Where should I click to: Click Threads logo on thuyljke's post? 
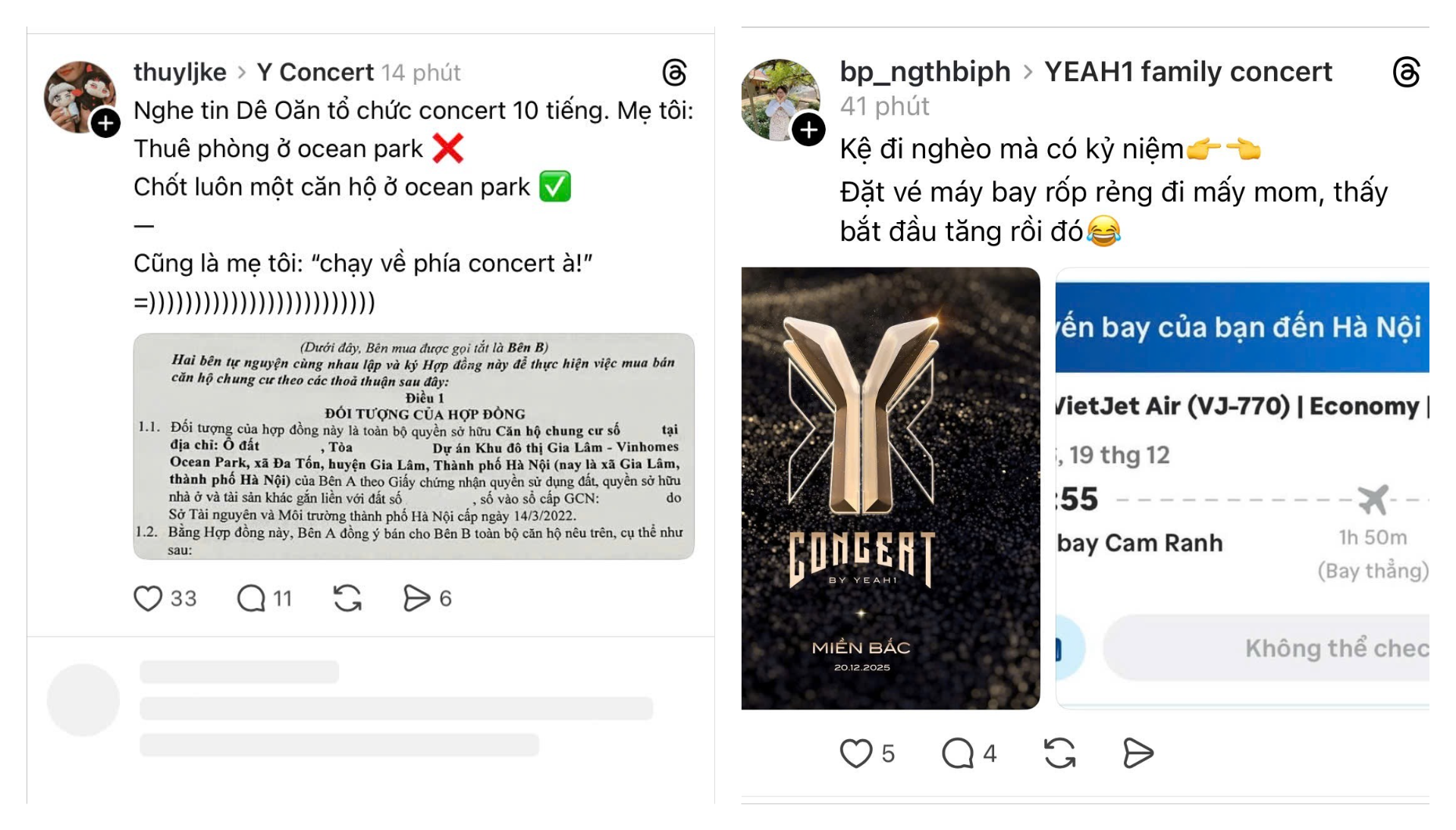(x=674, y=73)
